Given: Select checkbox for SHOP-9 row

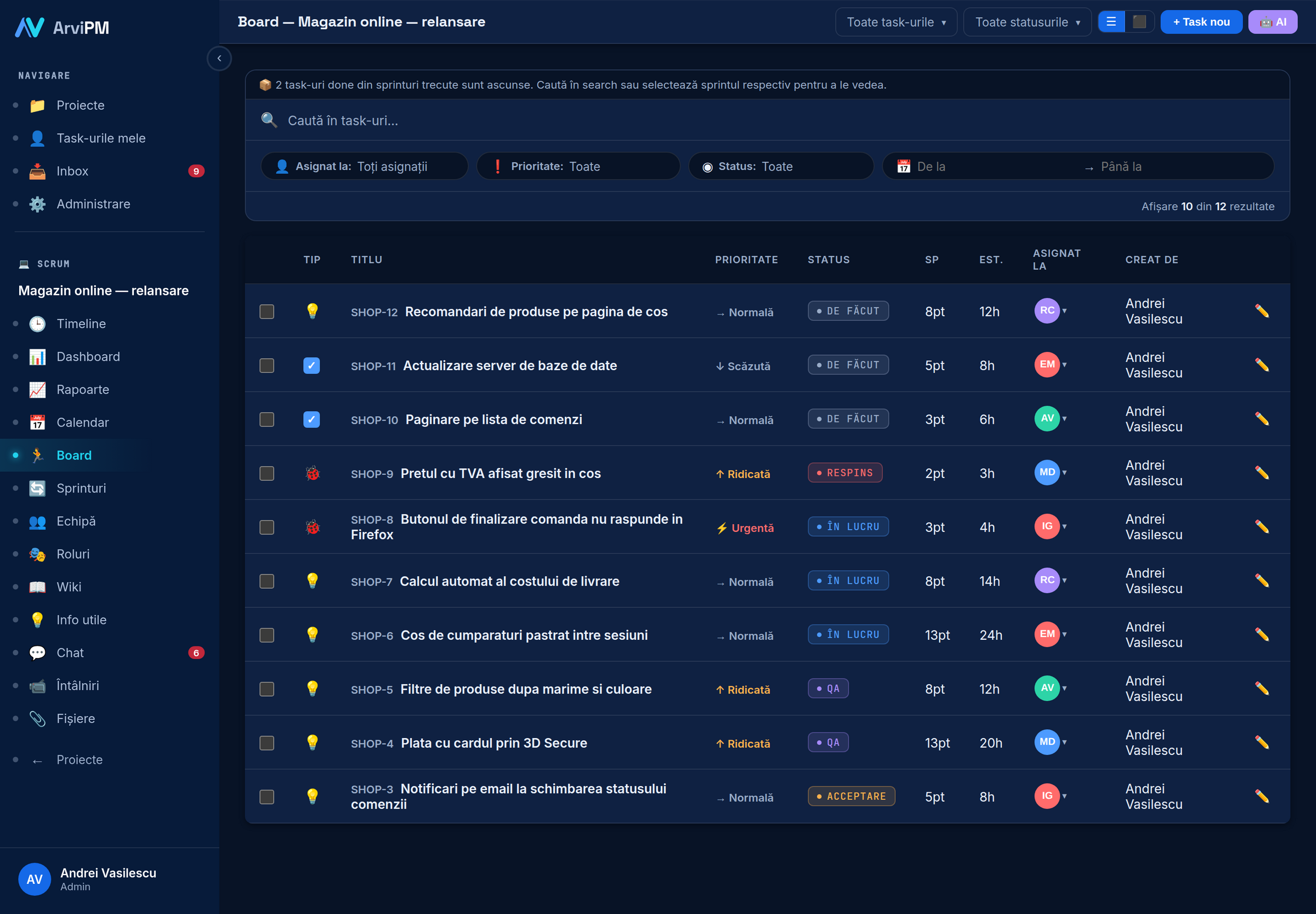Looking at the screenshot, I should coord(267,473).
